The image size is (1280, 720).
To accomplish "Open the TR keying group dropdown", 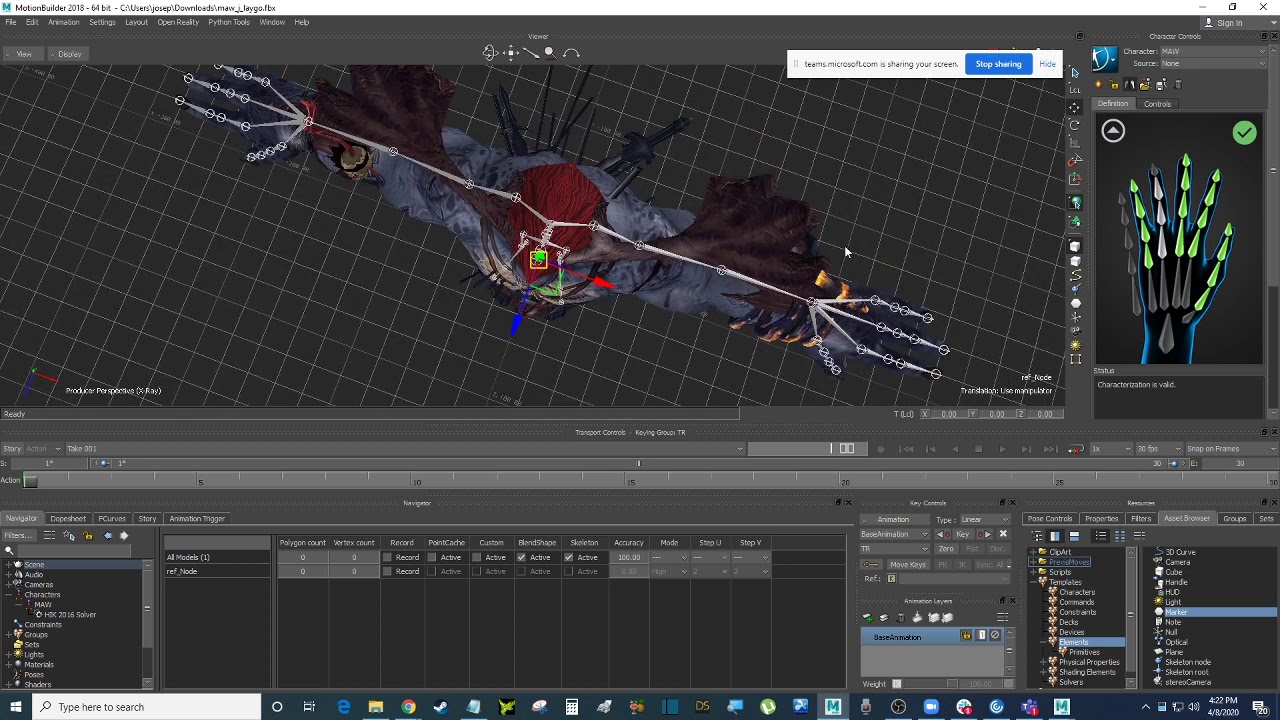I will coord(895,549).
